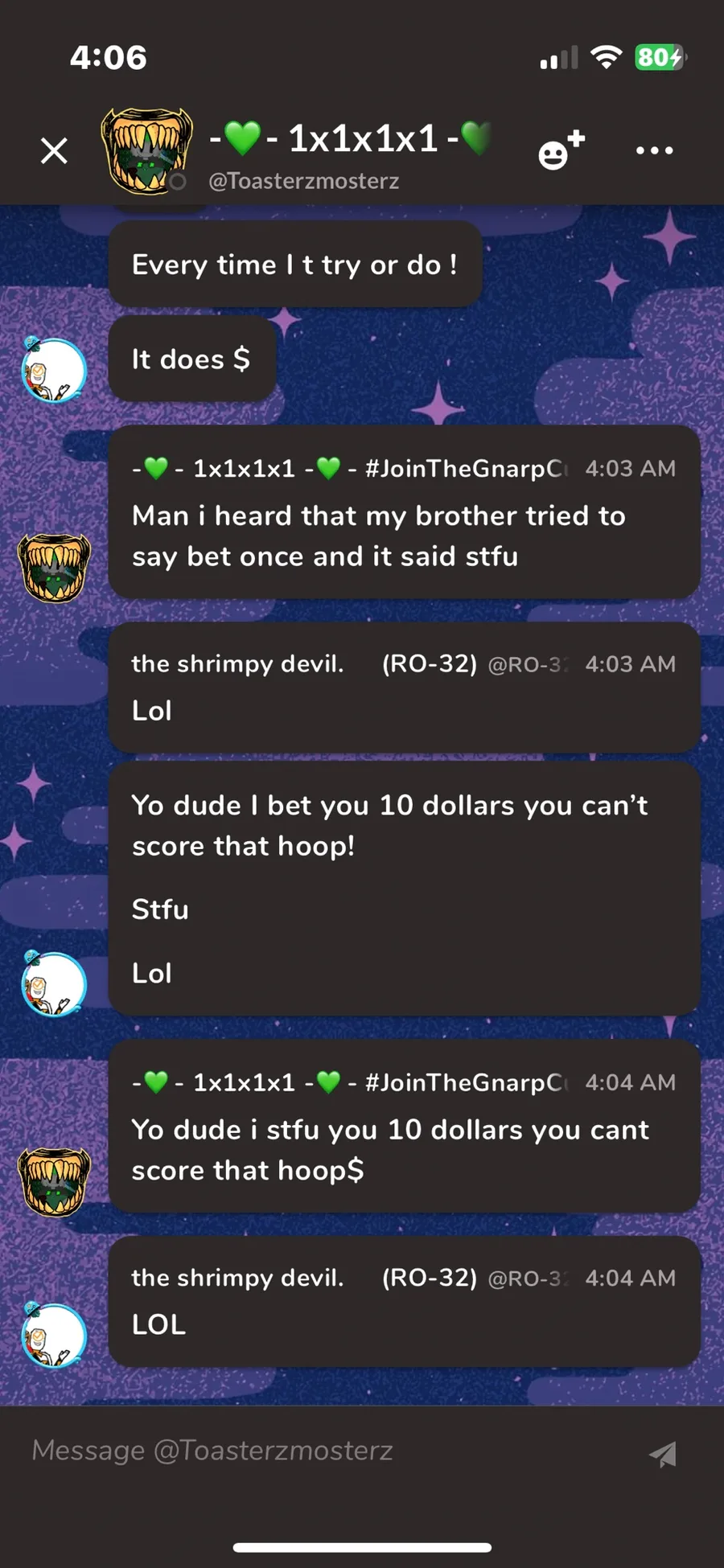Open 1x1x1x1 profile picture in header
Image resolution: width=724 pixels, height=1568 pixels.
coord(146,151)
